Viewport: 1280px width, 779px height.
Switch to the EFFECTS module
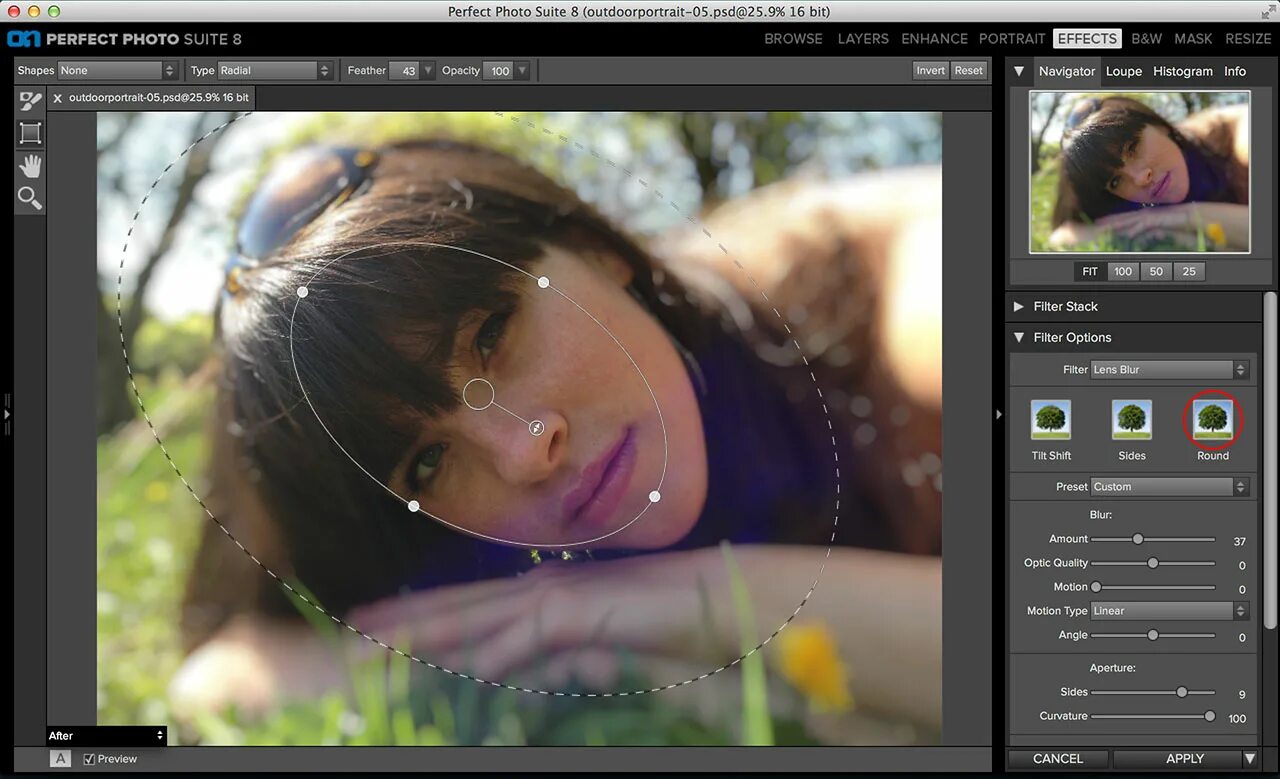click(x=1087, y=39)
